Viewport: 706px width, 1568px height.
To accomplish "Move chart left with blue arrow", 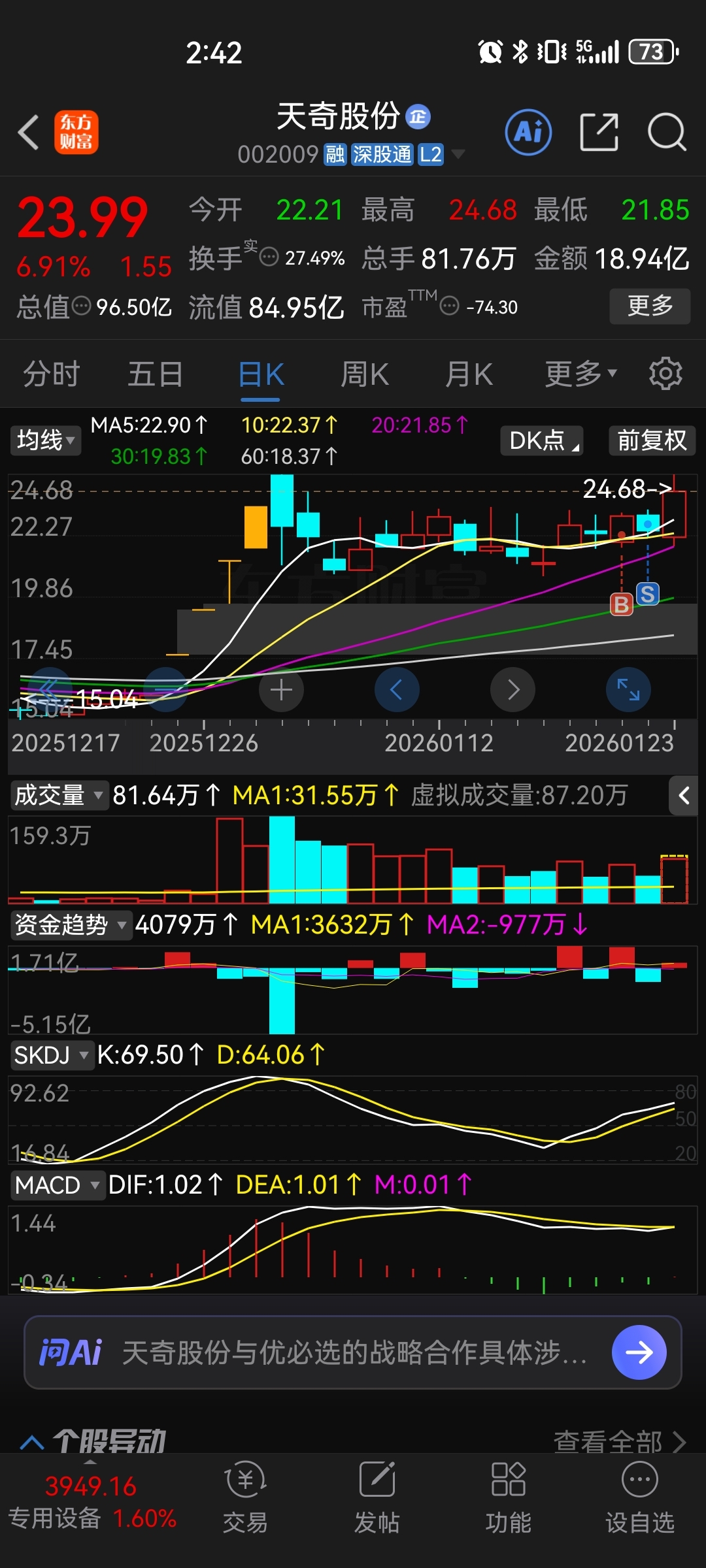I will 397,690.
